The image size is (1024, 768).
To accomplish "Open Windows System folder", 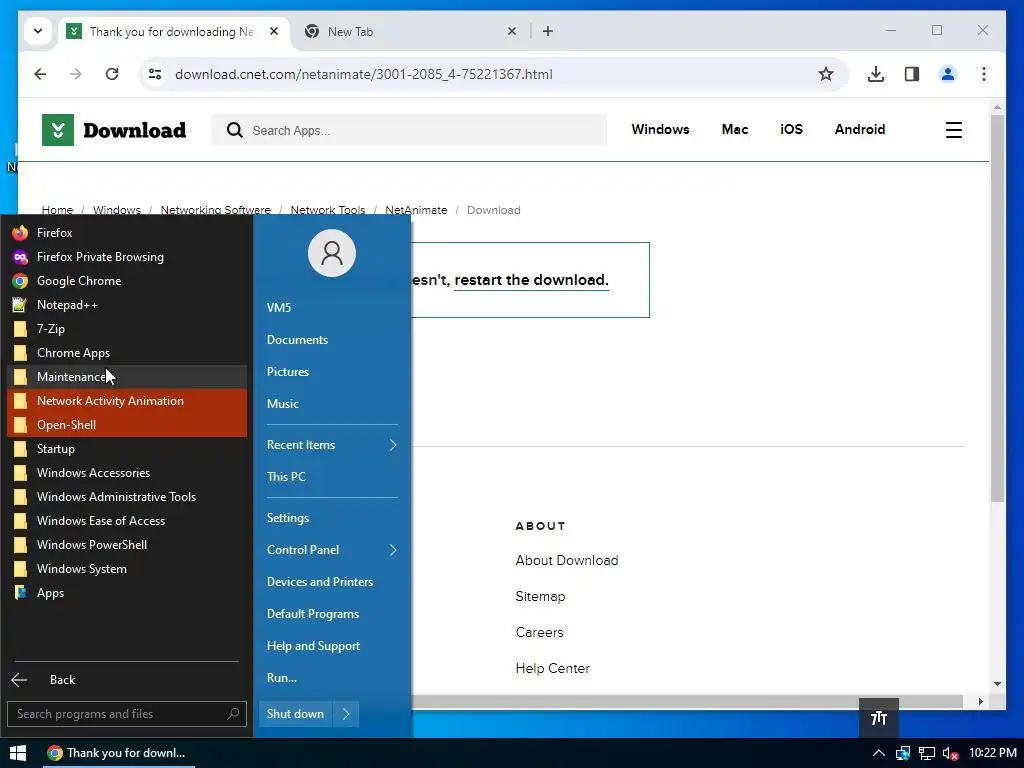I will point(127,569).
